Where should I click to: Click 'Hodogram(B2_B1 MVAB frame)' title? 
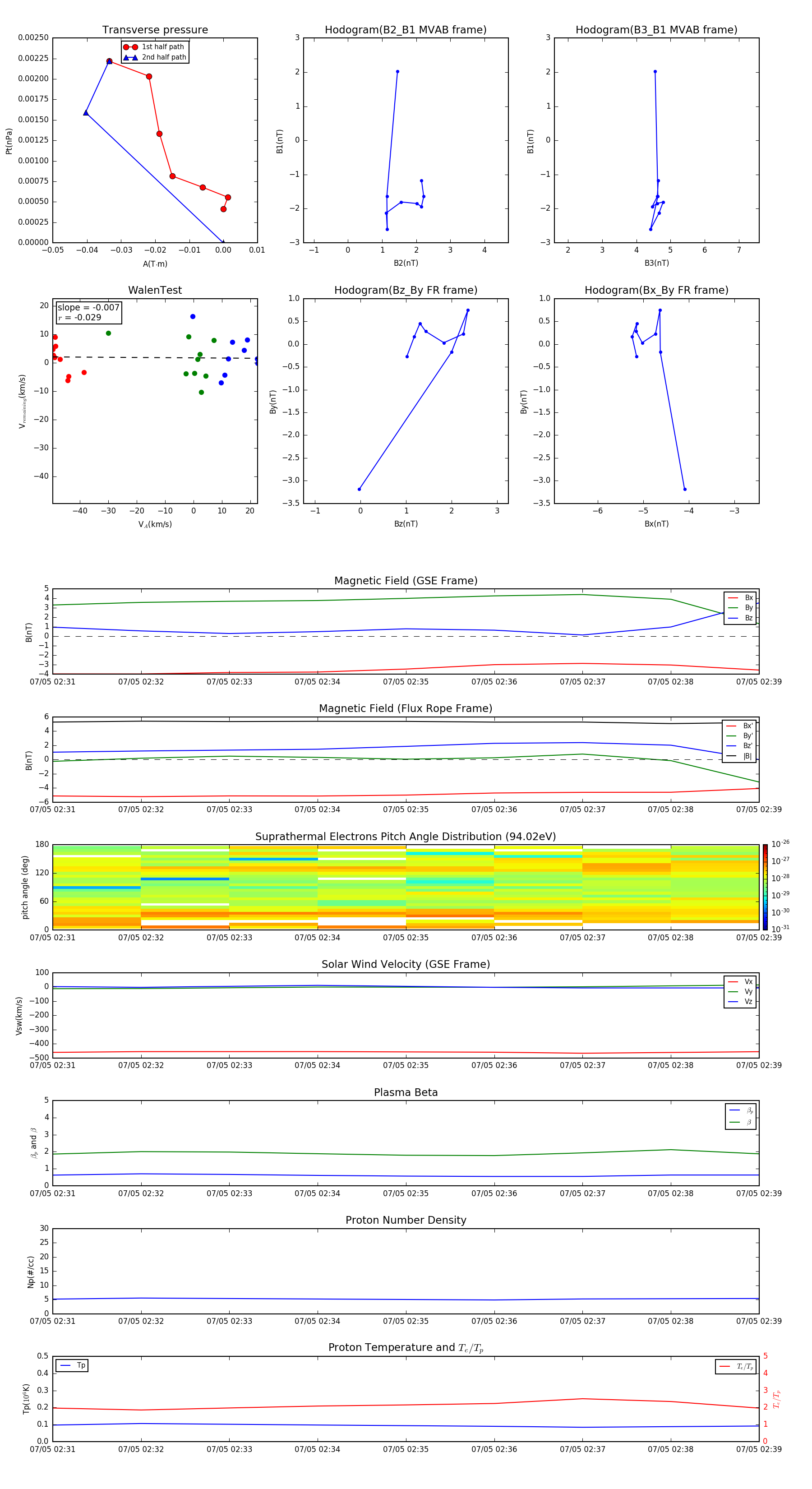point(406,30)
